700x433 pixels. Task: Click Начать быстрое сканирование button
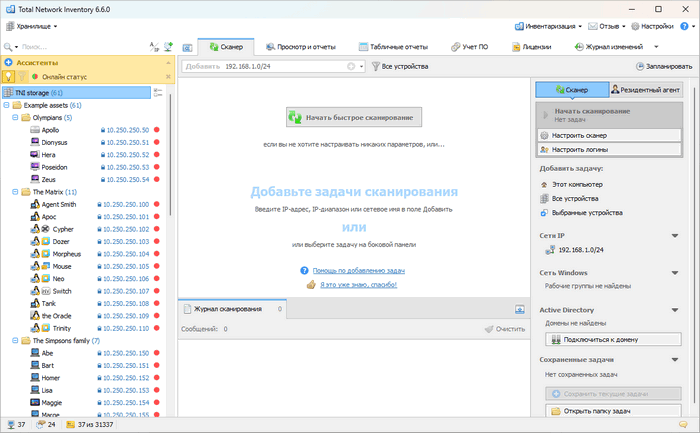coord(348,117)
